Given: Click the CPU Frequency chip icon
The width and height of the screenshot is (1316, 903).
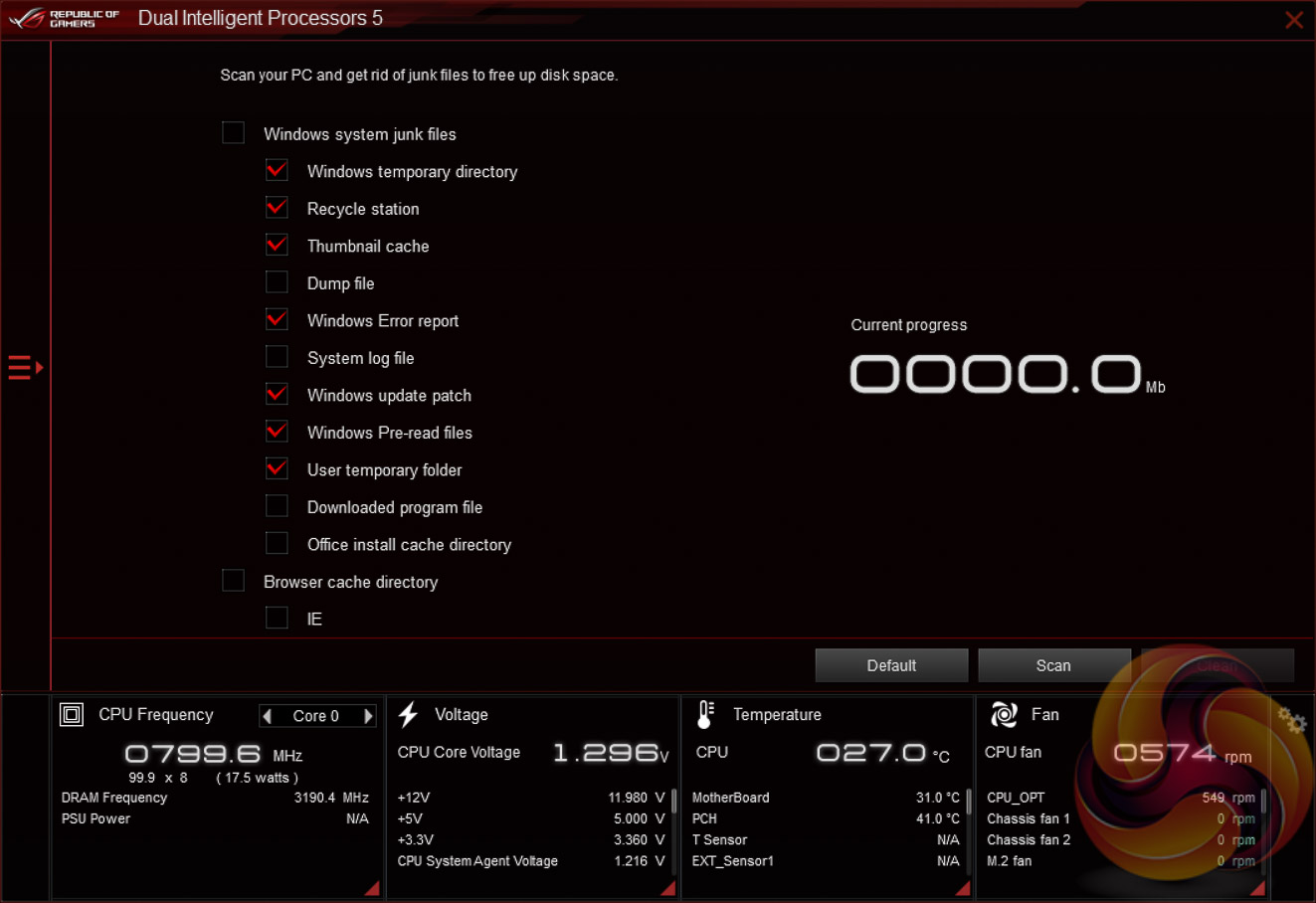Looking at the screenshot, I should pyautogui.click(x=72, y=715).
